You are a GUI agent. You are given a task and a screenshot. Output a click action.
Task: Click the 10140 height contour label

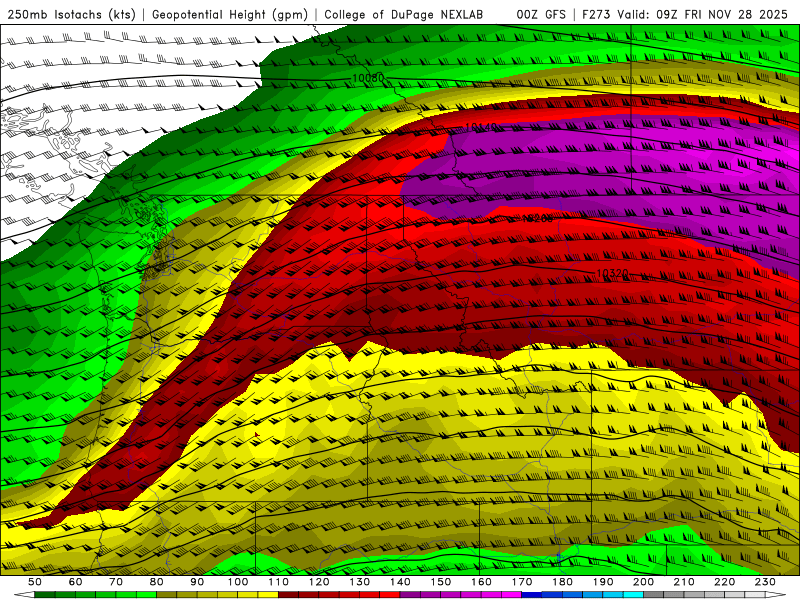point(481,127)
